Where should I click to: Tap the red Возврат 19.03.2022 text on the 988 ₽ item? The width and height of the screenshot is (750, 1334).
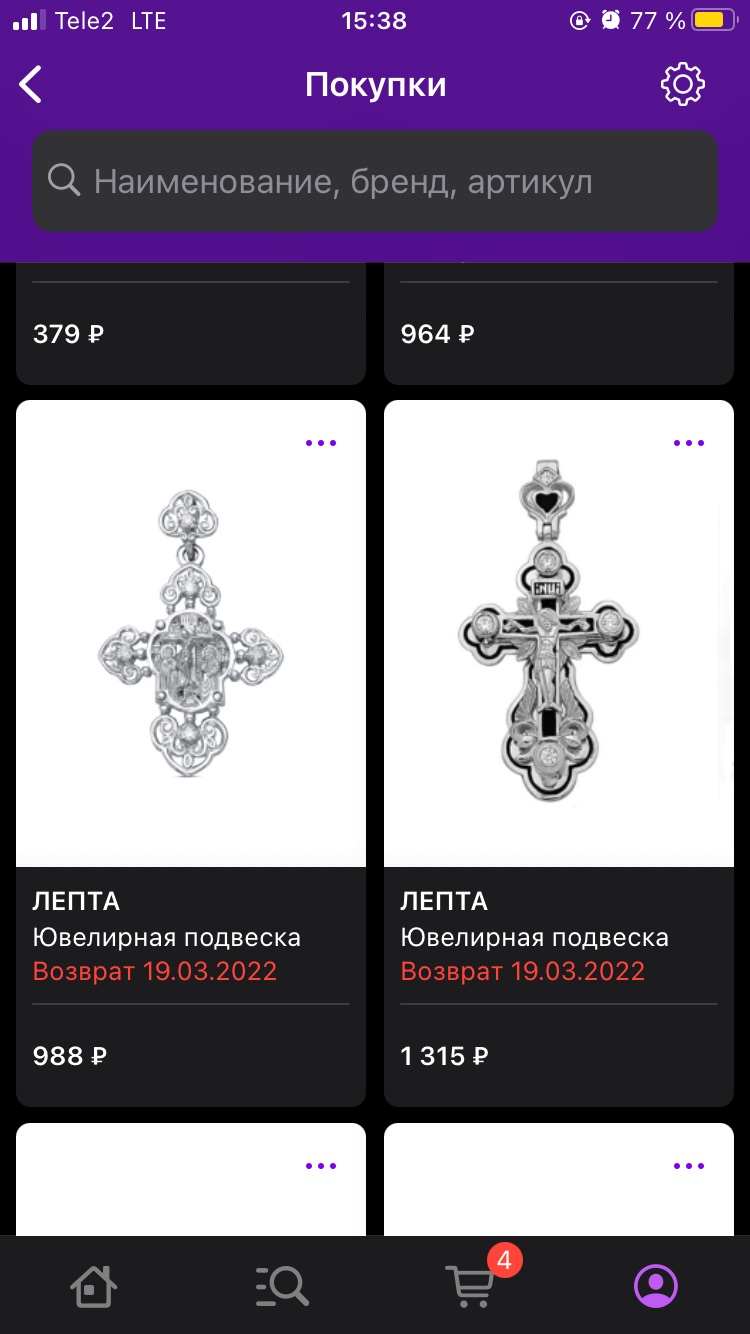click(x=155, y=971)
